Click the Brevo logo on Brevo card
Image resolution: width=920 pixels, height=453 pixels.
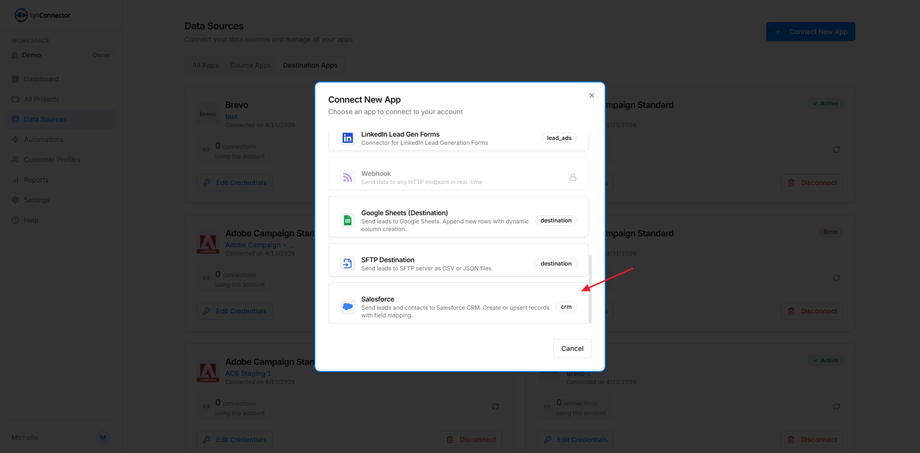point(208,114)
